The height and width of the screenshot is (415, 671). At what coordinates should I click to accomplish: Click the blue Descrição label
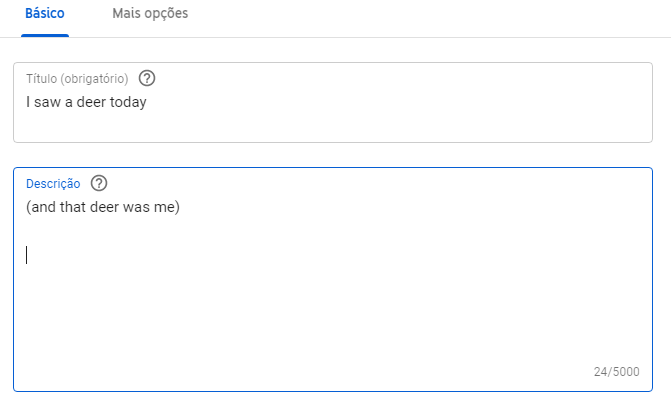pyautogui.click(x=53, y=184)
